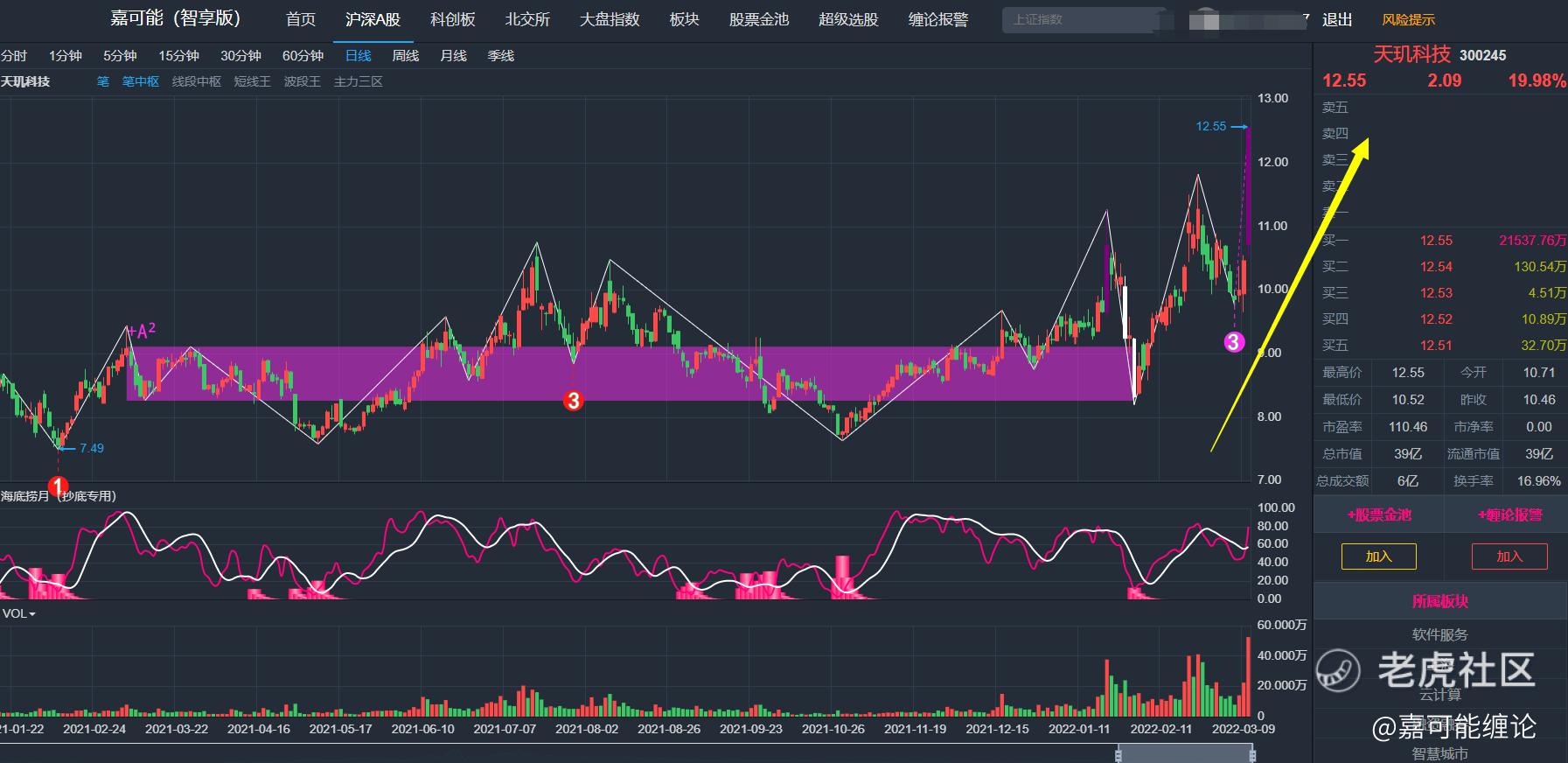Click the 买一 volume 21537.76万
This screenshot has height=763, width=1568.
click(x=1532, y=241)
